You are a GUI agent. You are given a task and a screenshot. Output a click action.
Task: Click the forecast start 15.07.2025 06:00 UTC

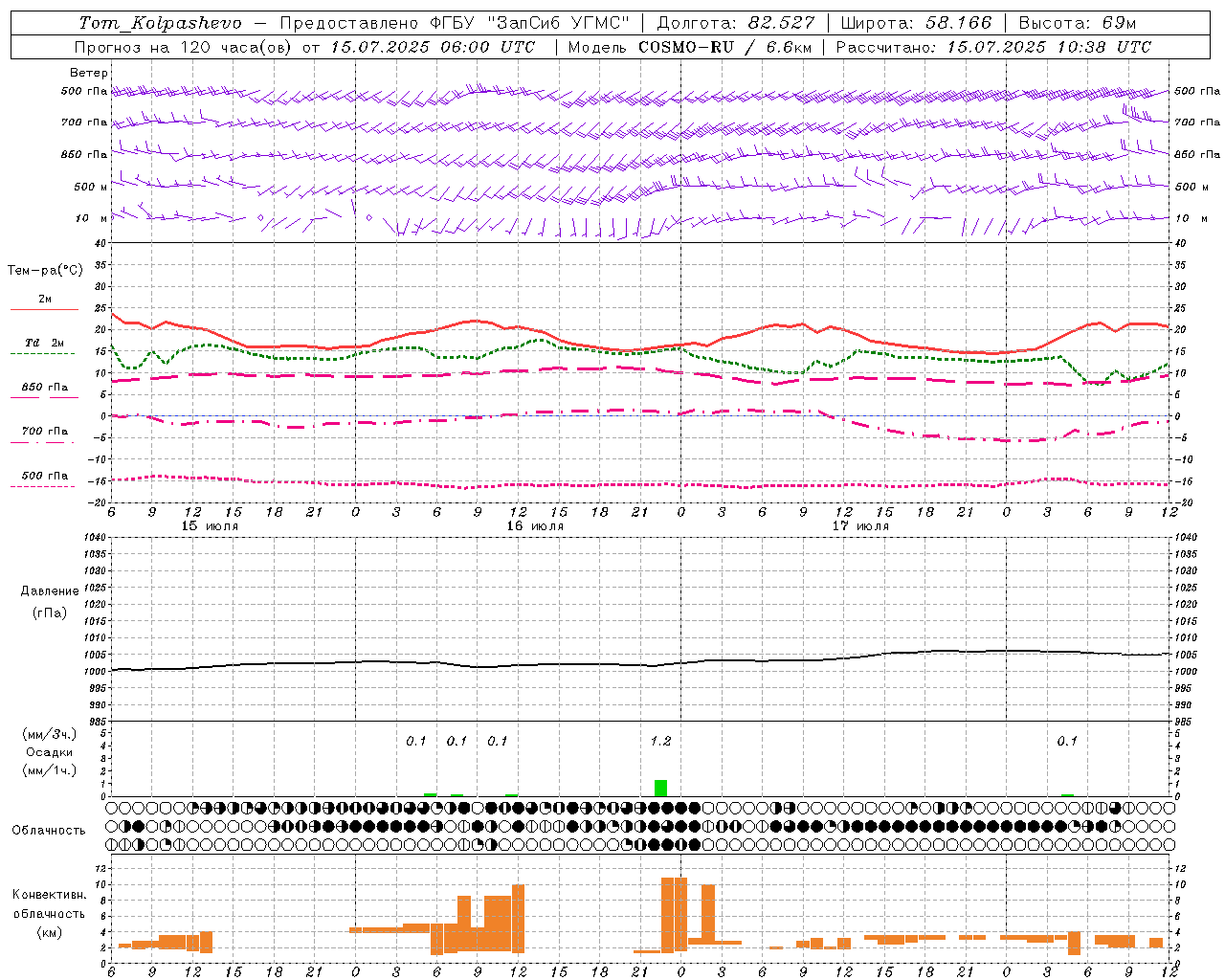(433, 47)
